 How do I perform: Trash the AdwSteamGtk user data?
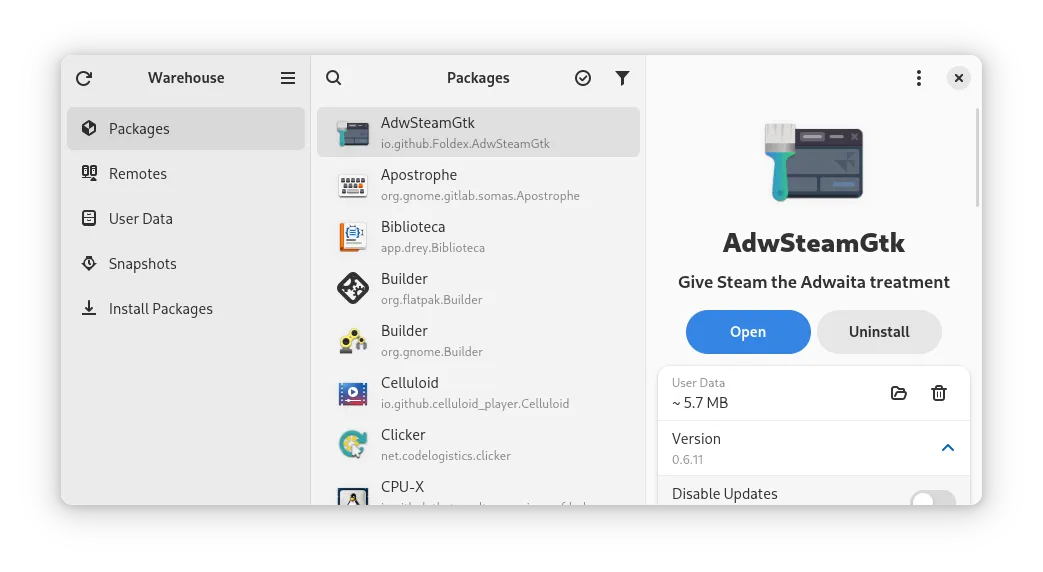[939, 393]
